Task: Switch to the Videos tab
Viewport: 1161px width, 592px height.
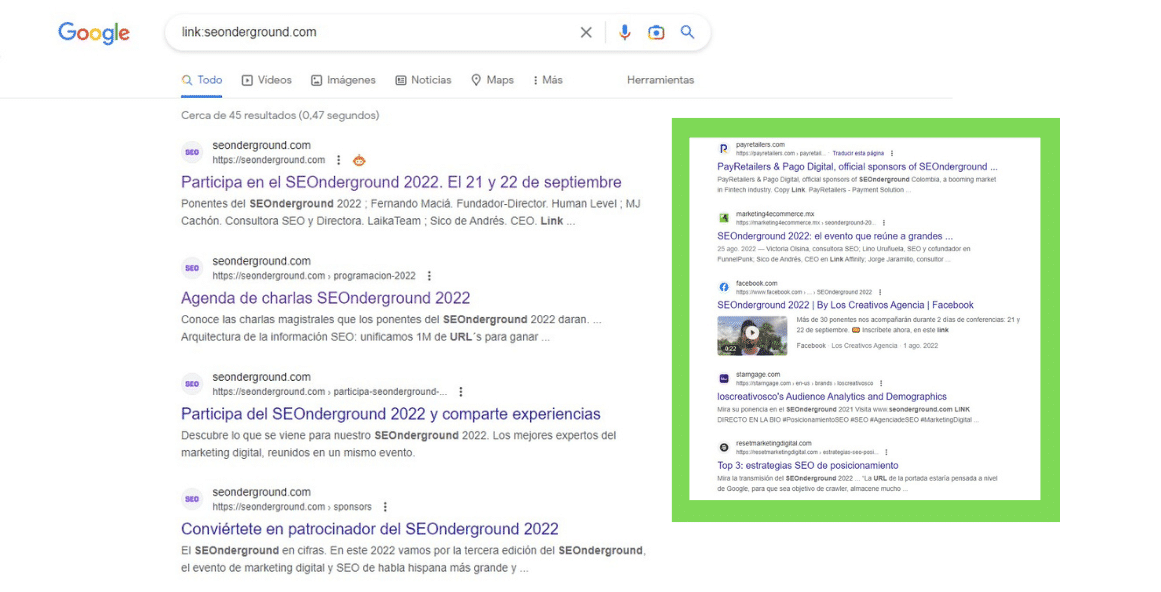Action: [266, 79]
